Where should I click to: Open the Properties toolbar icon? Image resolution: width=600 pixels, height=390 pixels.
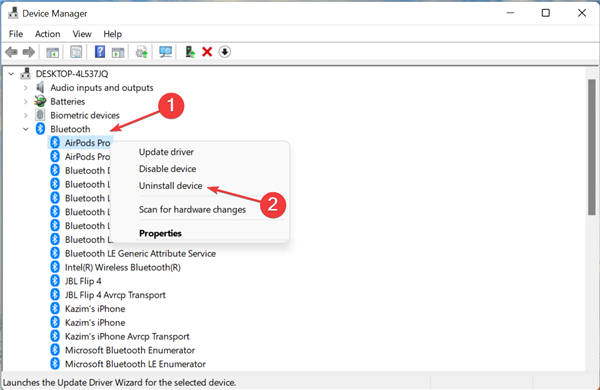click(76, 52)
